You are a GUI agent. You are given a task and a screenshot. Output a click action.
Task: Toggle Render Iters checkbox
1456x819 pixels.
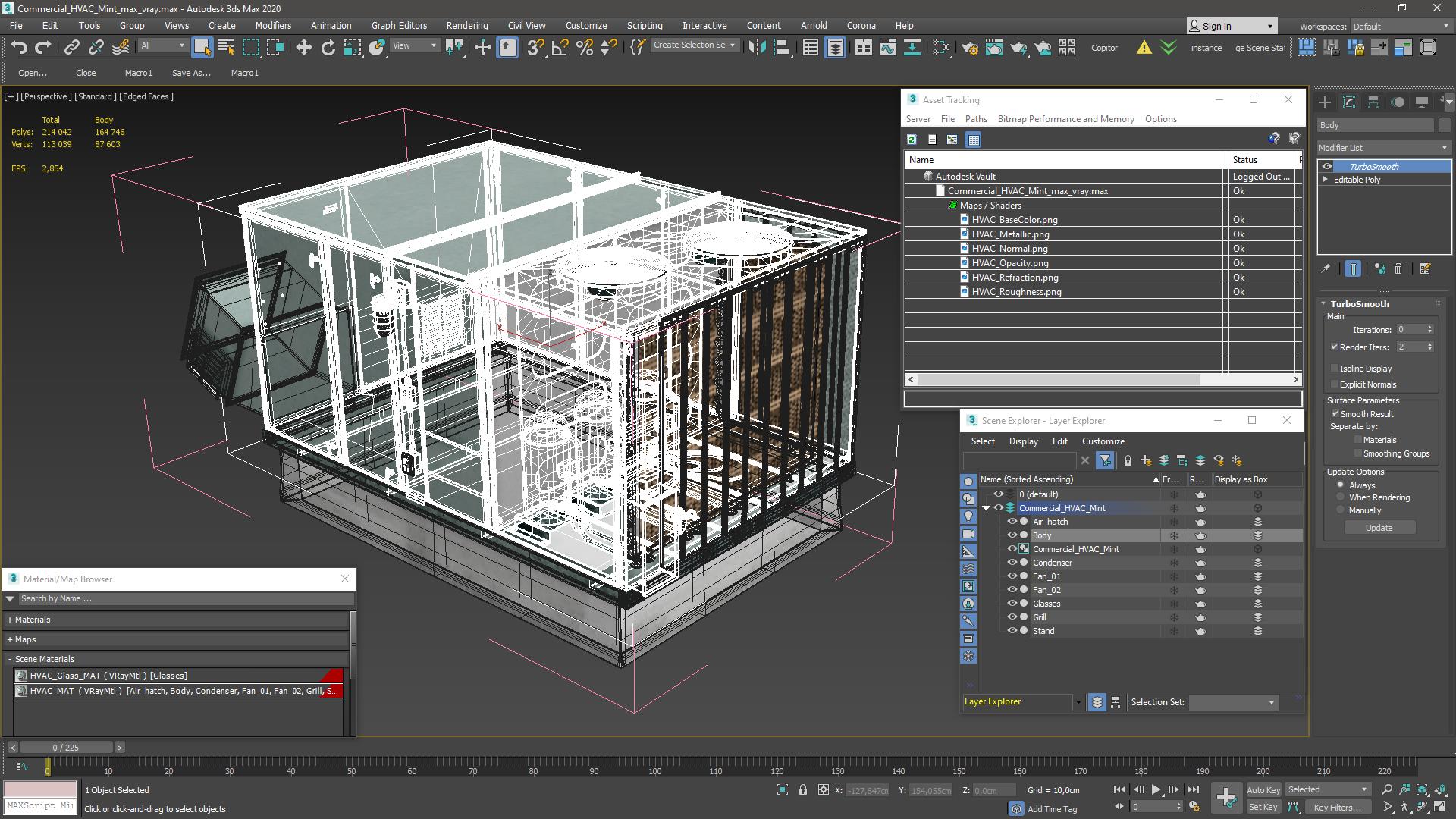pyautogui.click(x=1335, y=347)
